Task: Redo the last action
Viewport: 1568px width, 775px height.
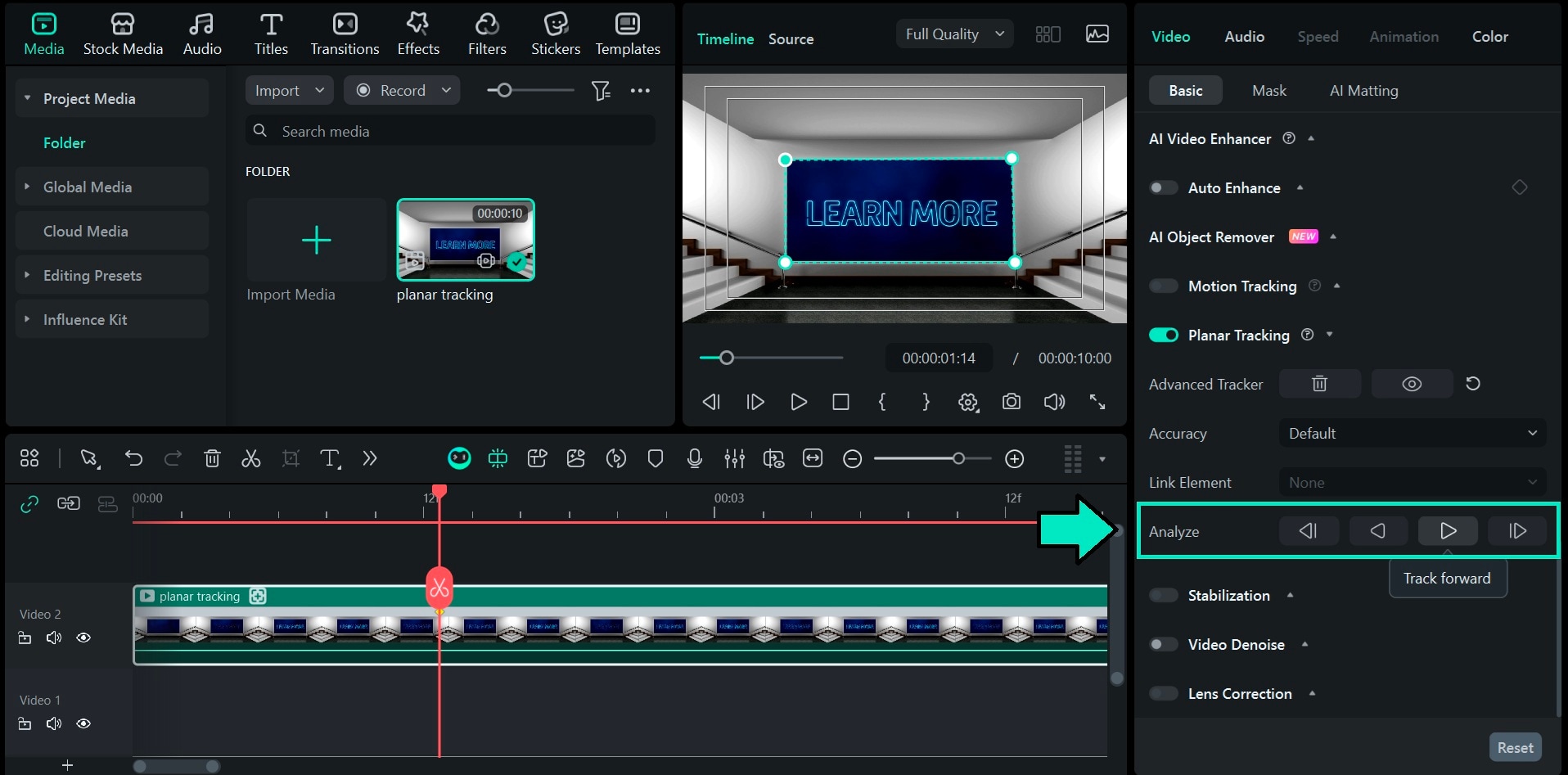Action: [x=173, y=459]
